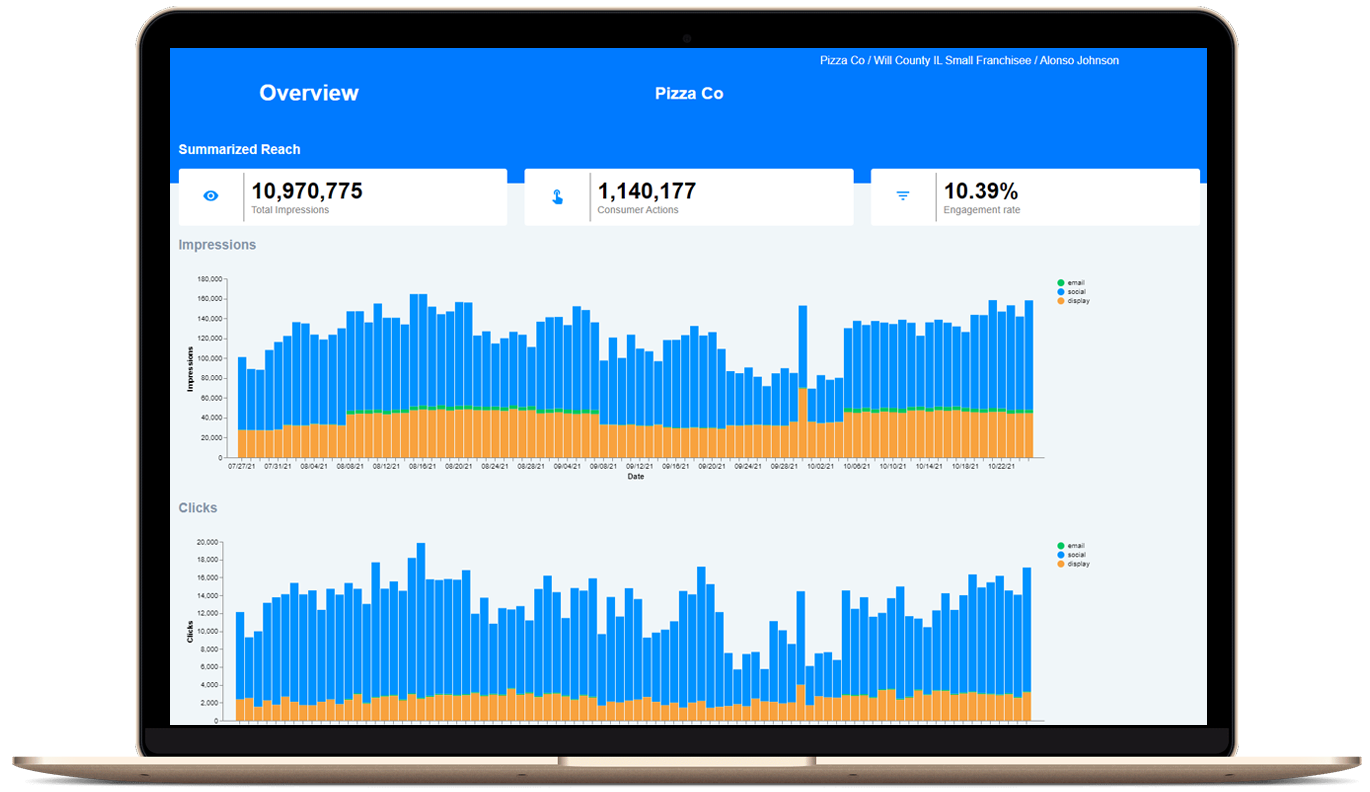The height and width of the screenshot is (792, 1370).
Task: Select the Summarized Reach section heading
Action: pos(239,150)
